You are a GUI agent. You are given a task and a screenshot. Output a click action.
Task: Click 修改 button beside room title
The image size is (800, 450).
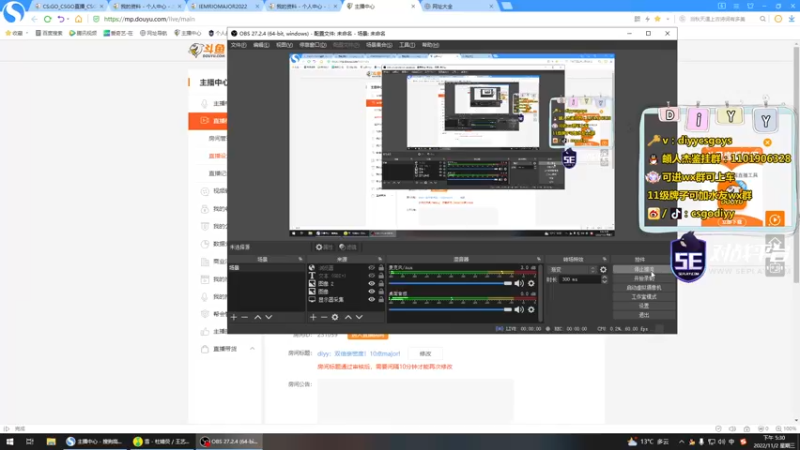point(425,354)
